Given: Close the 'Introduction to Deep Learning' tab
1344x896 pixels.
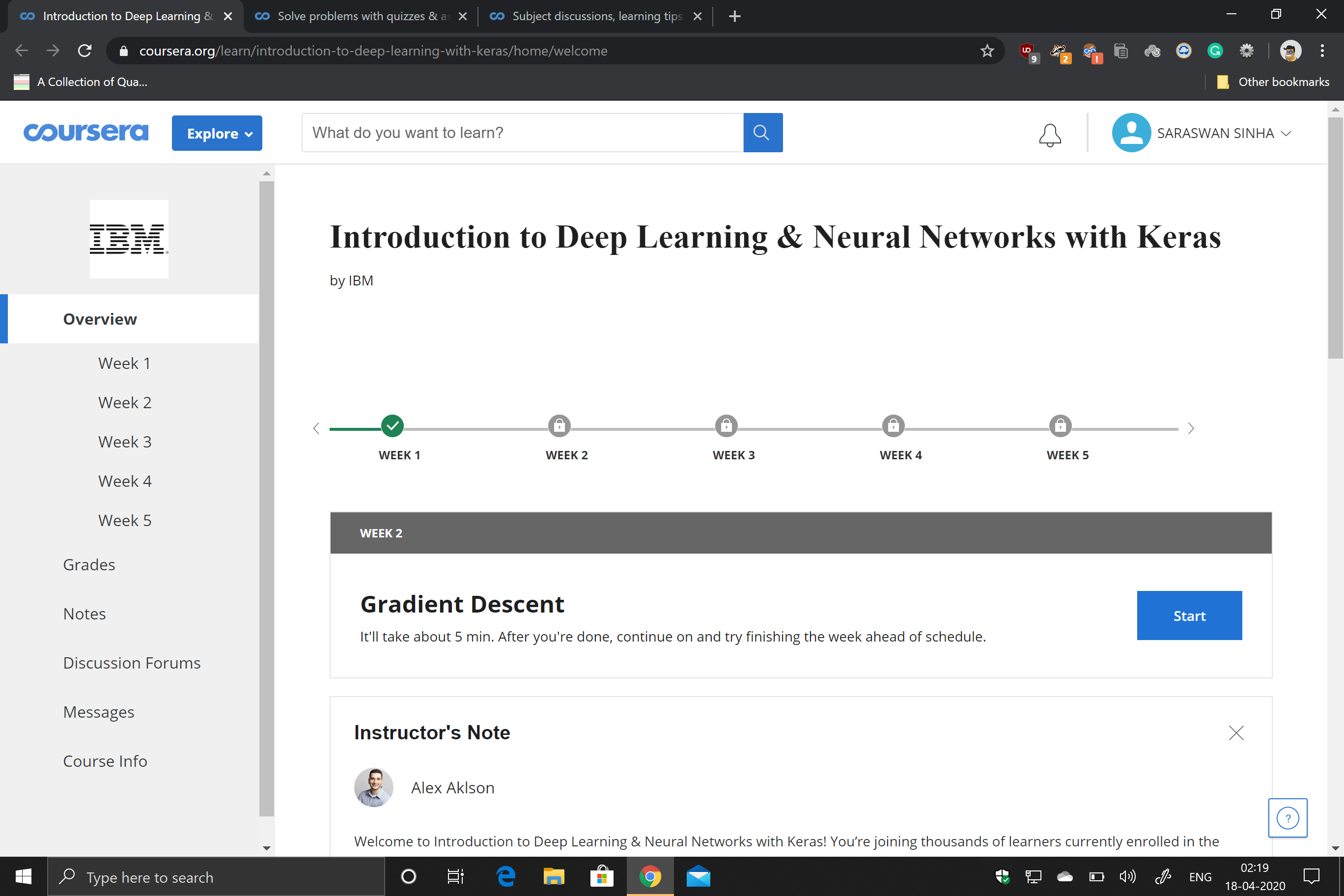Looking at the screenshot, I should coord(228,16).
